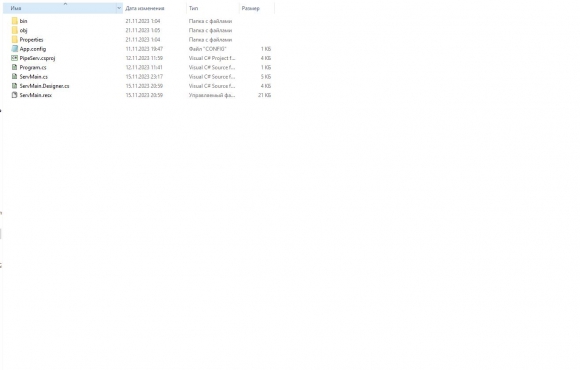
Task: Click the Program.cs file icon
Action: (x=14, y=67)
